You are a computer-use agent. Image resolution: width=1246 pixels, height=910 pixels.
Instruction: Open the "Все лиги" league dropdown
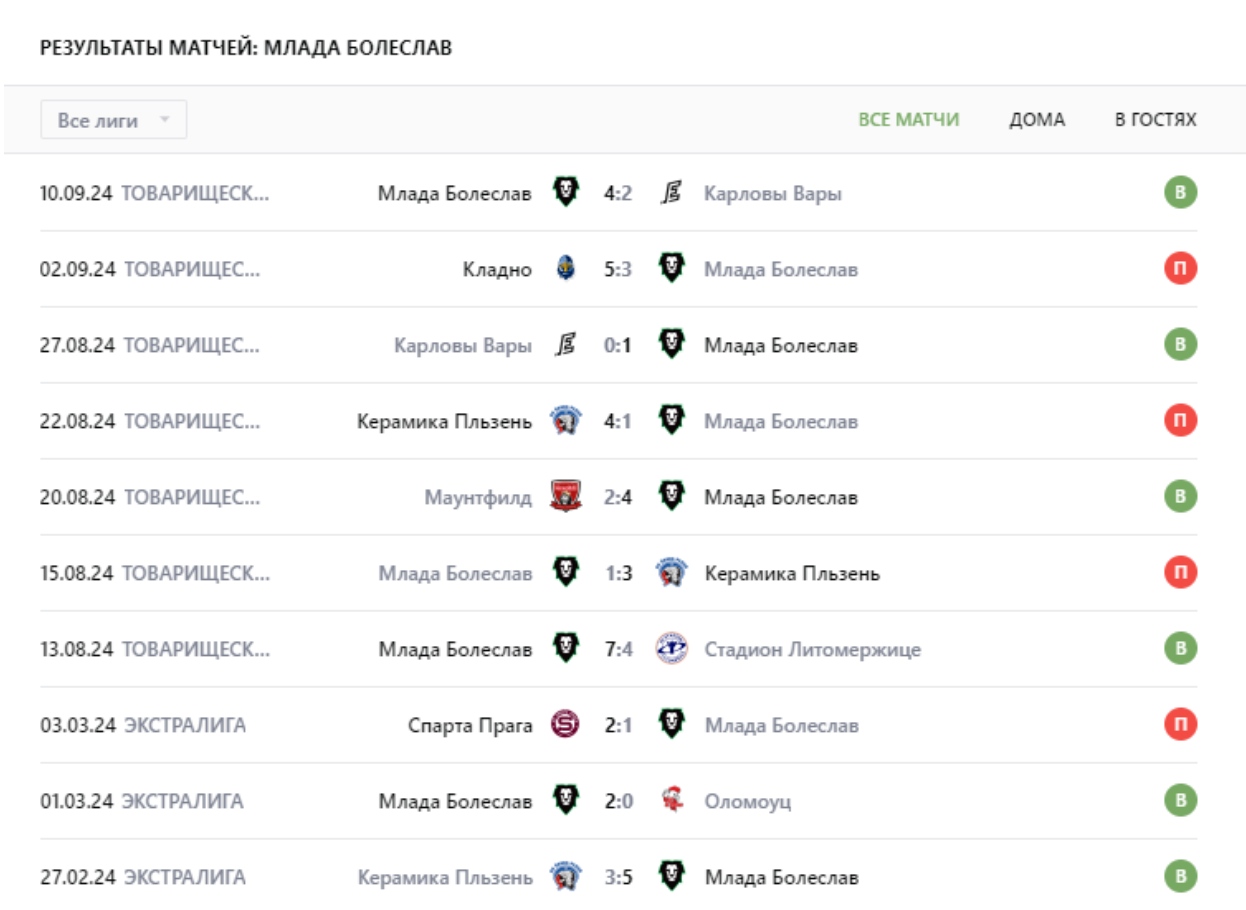pyautogui.click(x=113, y=120)
